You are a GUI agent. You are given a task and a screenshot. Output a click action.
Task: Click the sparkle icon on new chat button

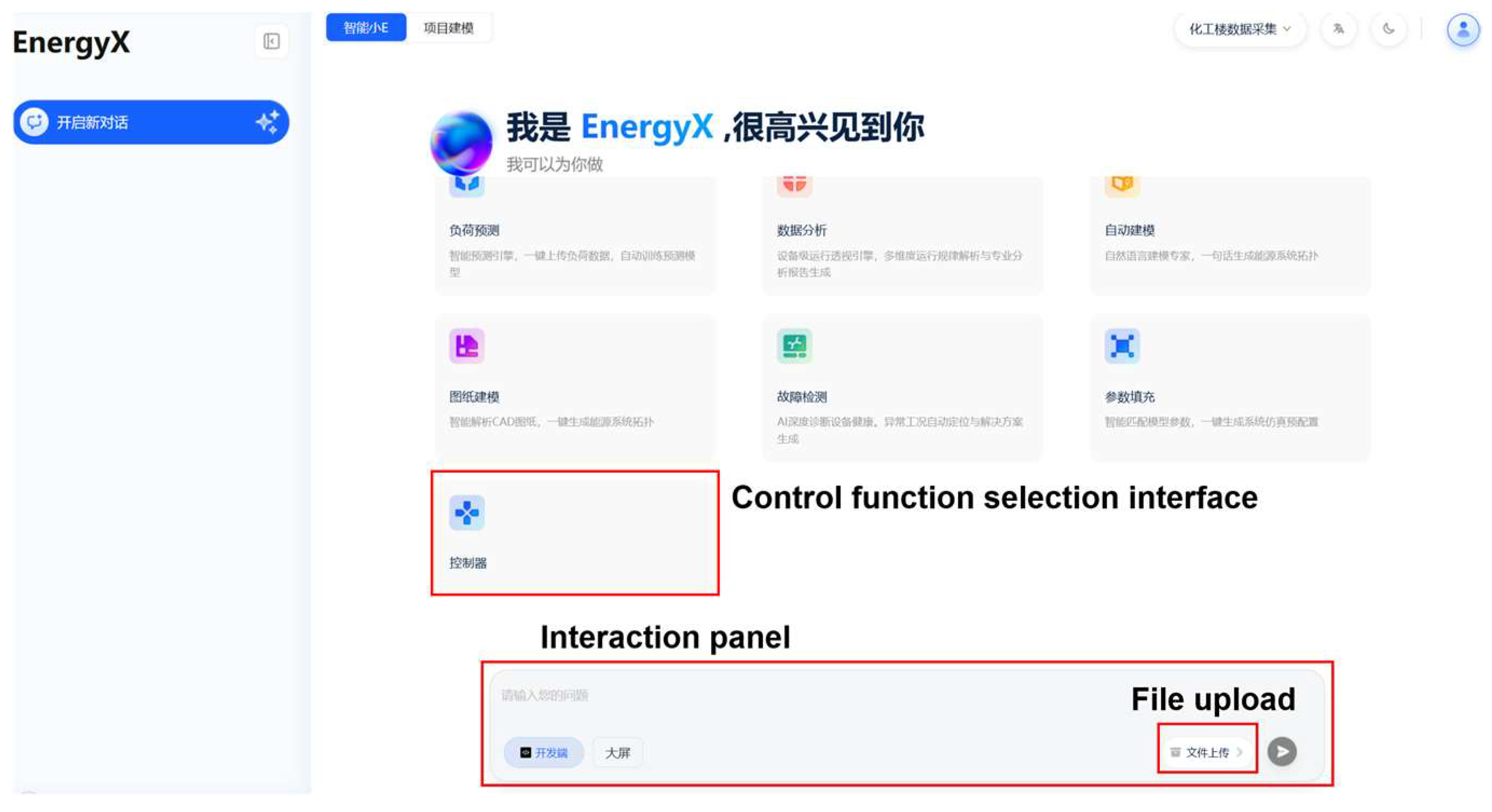click(x=267, y=122)
